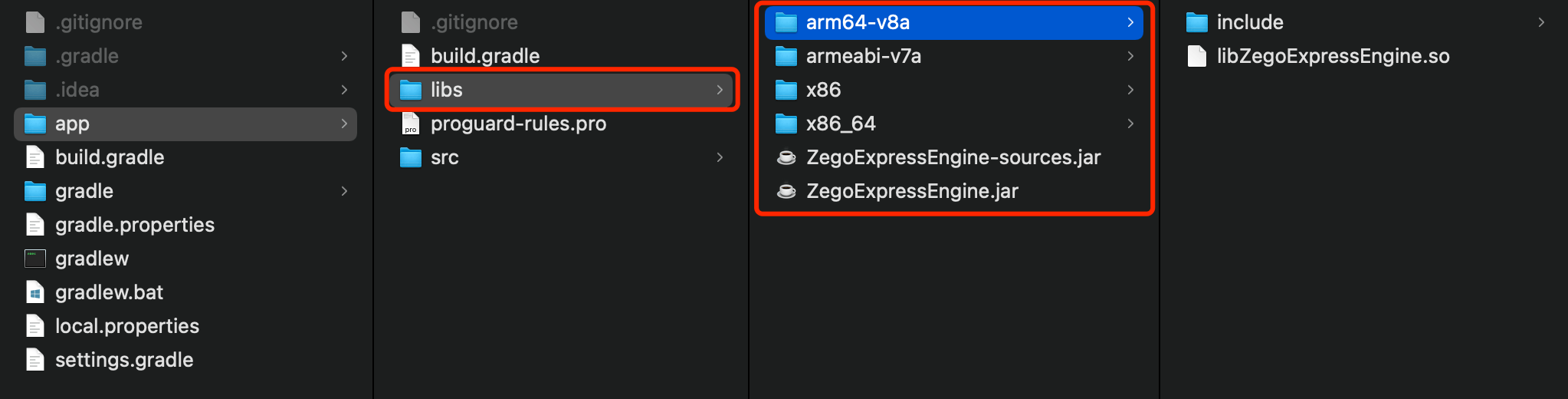Expand the armeabi-v7a folder chevron
1568x399 pixels.
click(1130, 56)
